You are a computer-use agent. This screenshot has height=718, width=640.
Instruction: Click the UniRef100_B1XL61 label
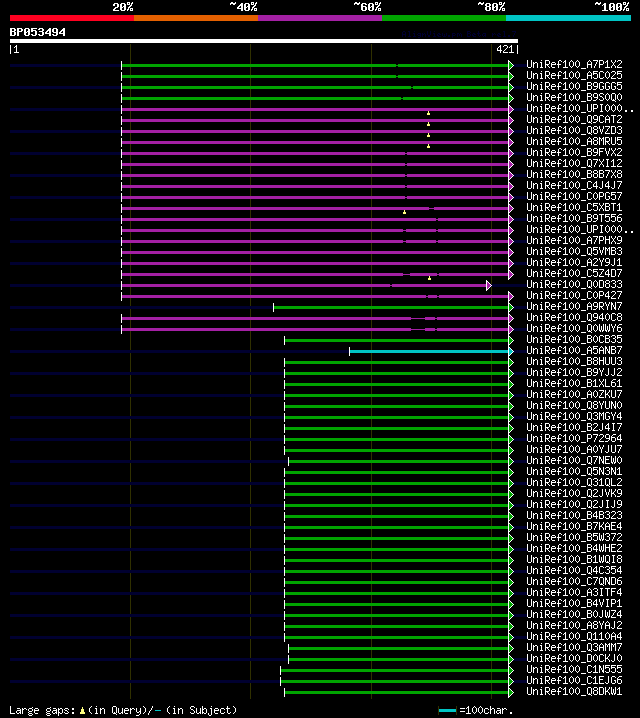tap(574, 383)
